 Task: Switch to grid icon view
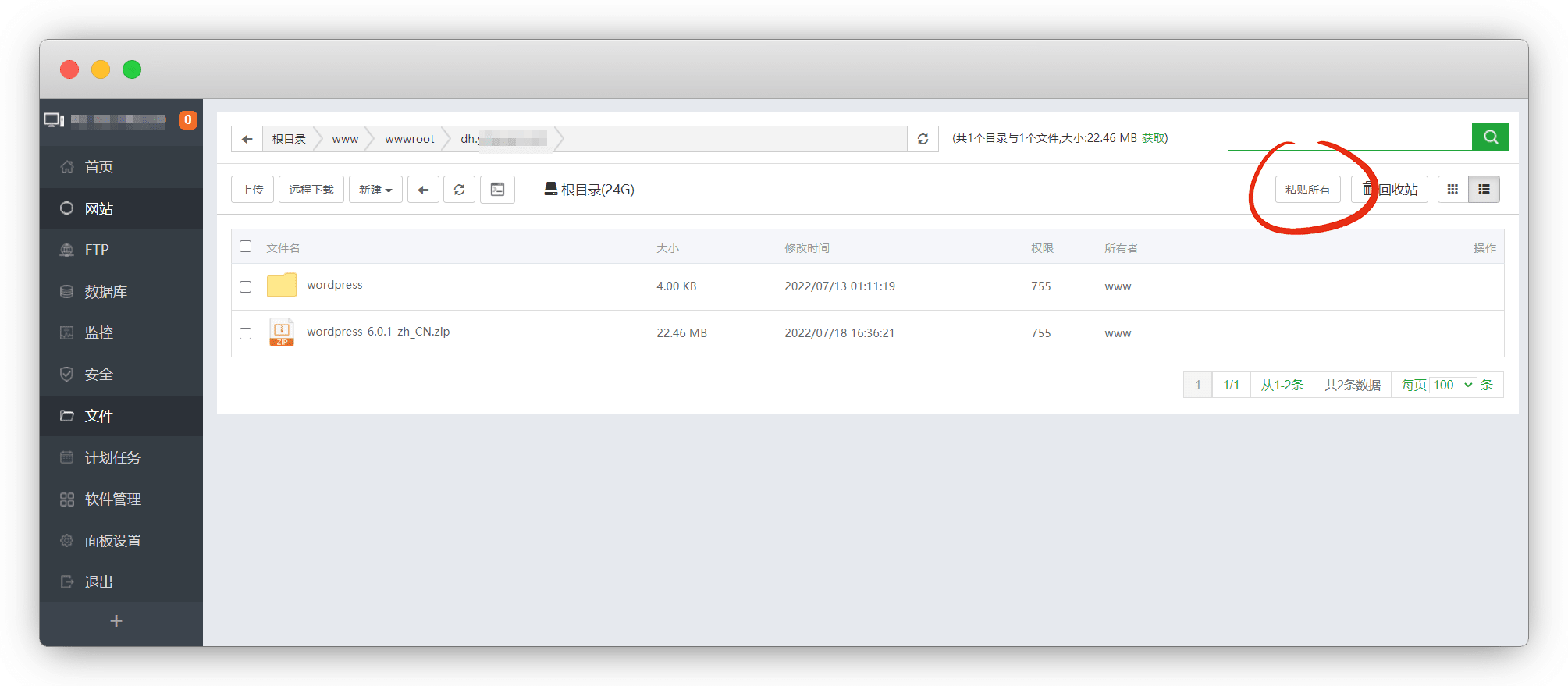1452,190
